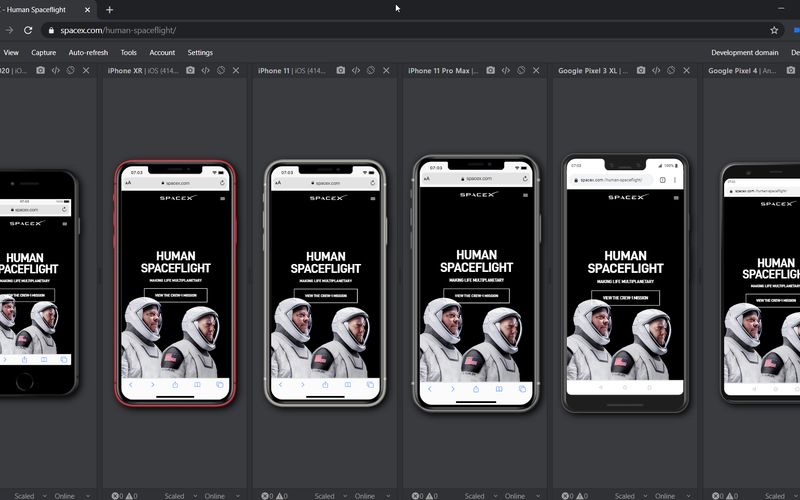Rotate the Google Pixel 3 XL device
This screenshot has width=800, height=500.
point(671,70)
